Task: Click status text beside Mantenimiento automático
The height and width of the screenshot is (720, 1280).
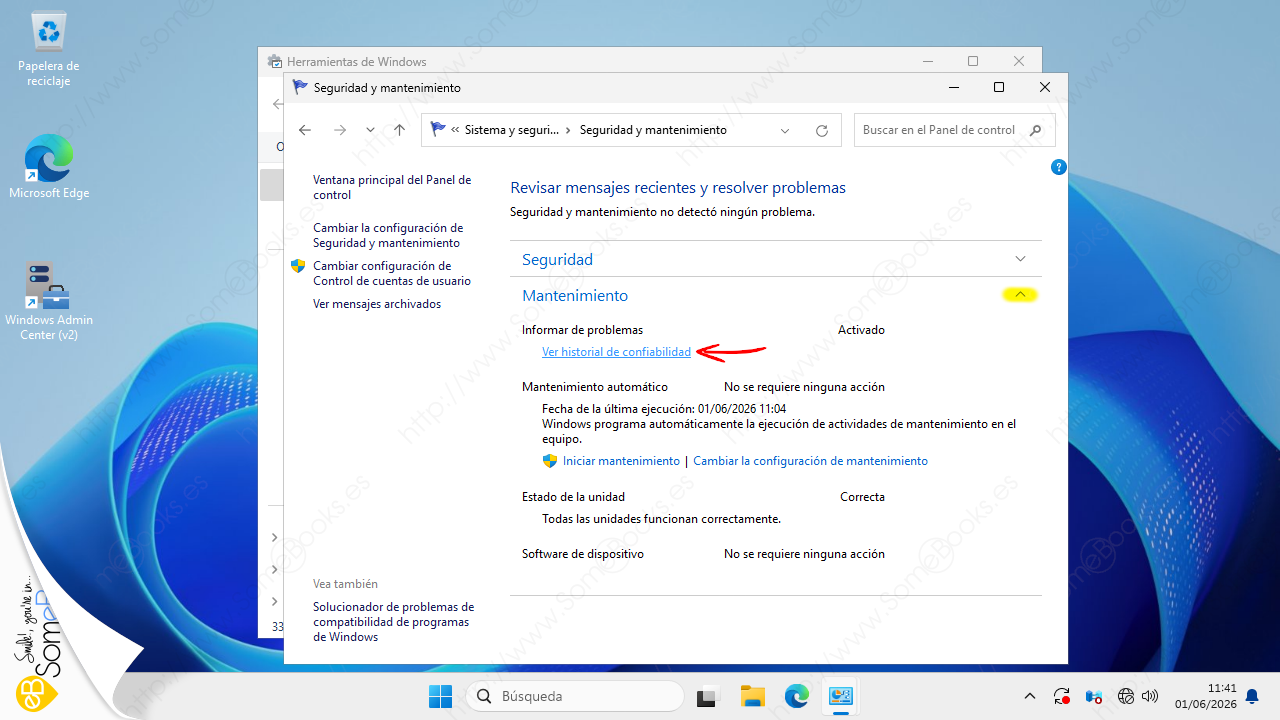Action: (x=804, y=387)
